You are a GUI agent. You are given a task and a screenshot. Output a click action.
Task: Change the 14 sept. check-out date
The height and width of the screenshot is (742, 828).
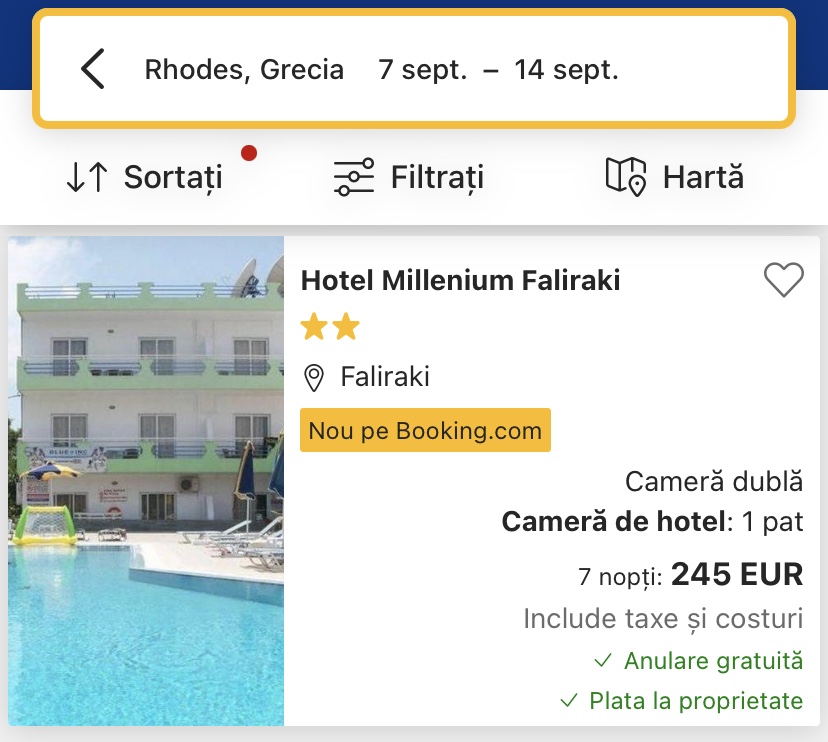(566, 70)
